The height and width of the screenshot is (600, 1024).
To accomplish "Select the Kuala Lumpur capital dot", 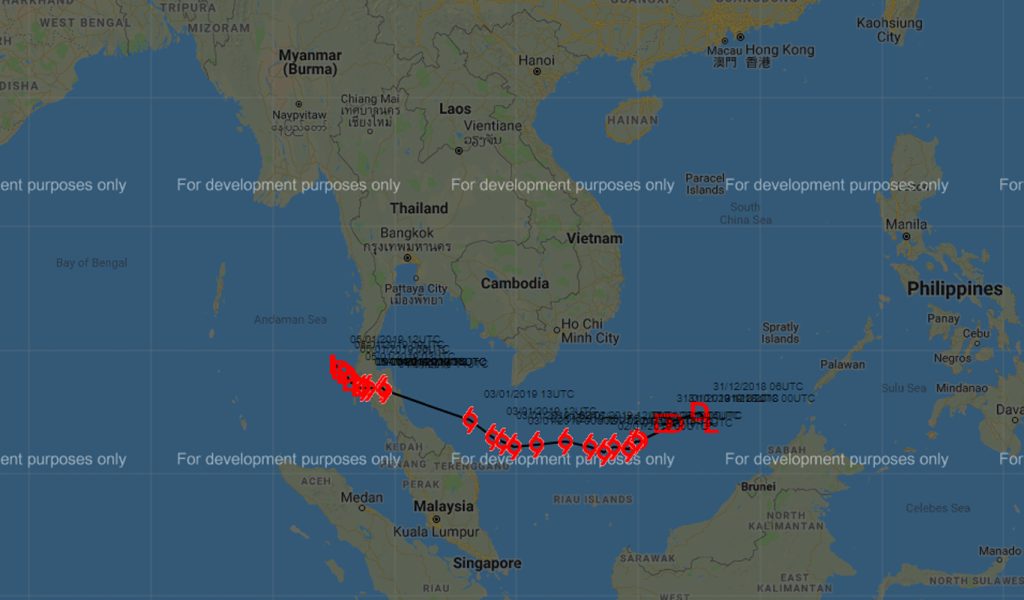I will pyautogui.click(x=436, y=520).
